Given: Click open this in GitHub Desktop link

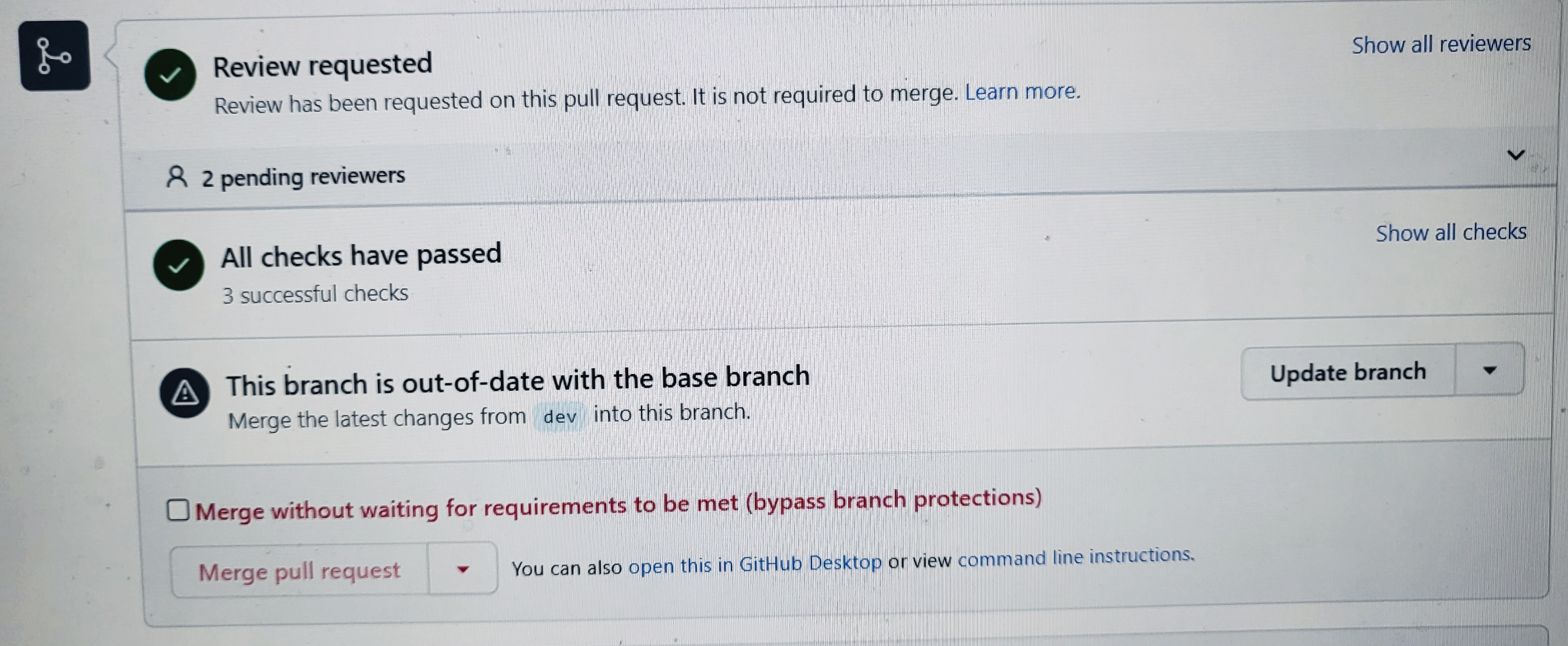Looking at the screenshot, I should pyautogui.click(x=755, y=564).
